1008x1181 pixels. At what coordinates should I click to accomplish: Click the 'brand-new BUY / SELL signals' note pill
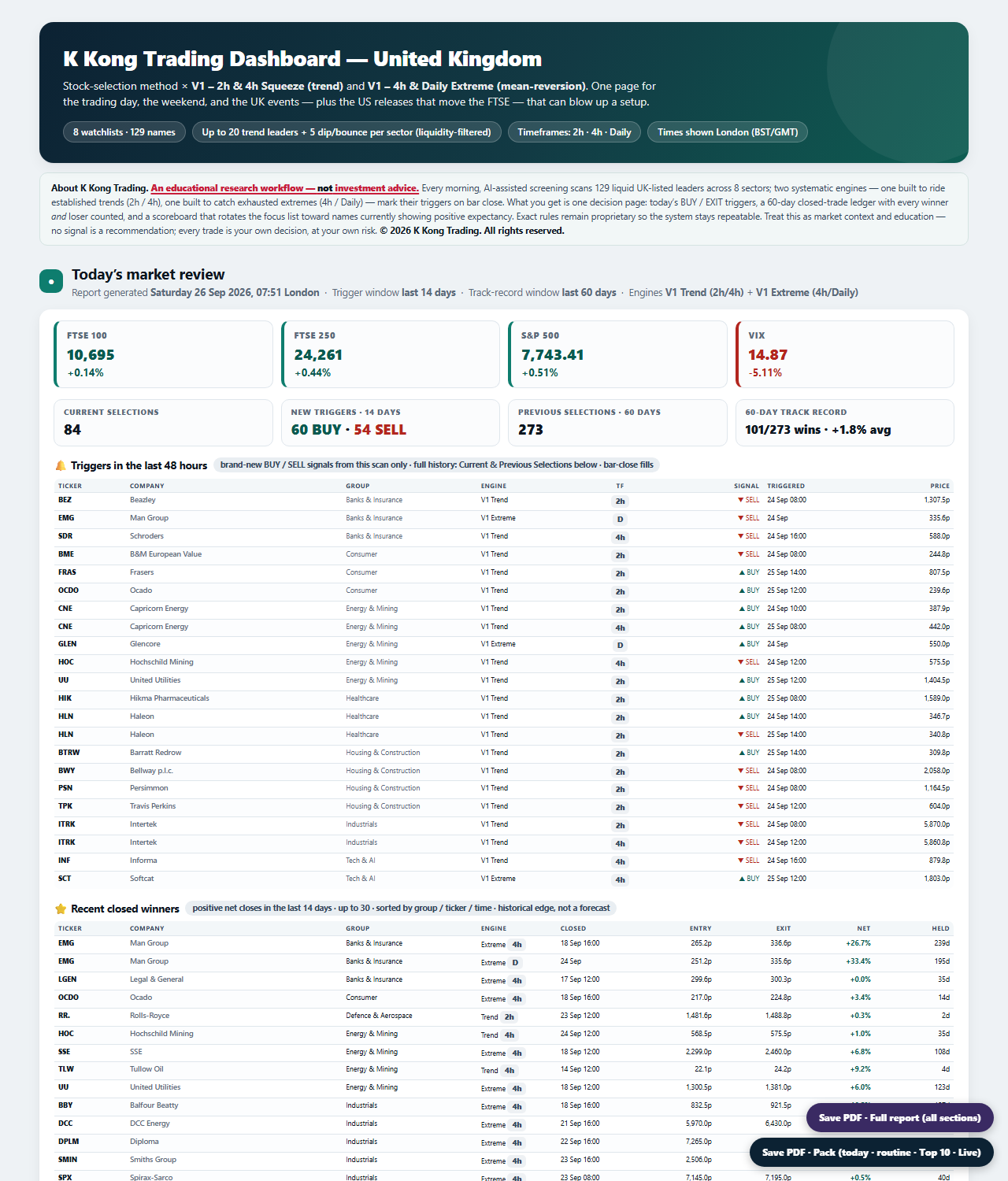click(437, 465)
